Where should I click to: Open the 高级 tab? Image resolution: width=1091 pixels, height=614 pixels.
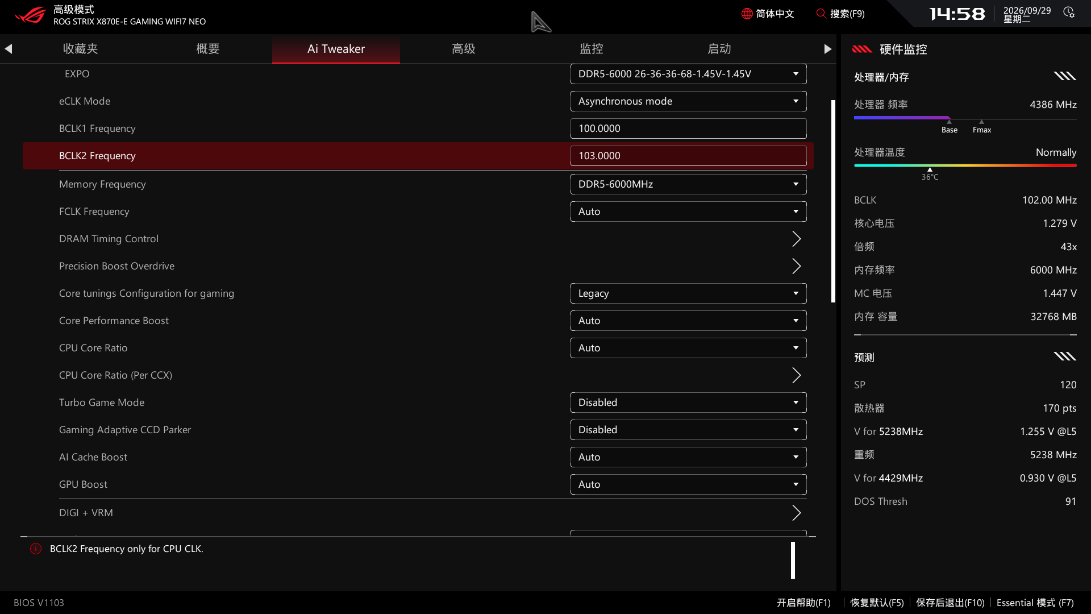point(463,49)
